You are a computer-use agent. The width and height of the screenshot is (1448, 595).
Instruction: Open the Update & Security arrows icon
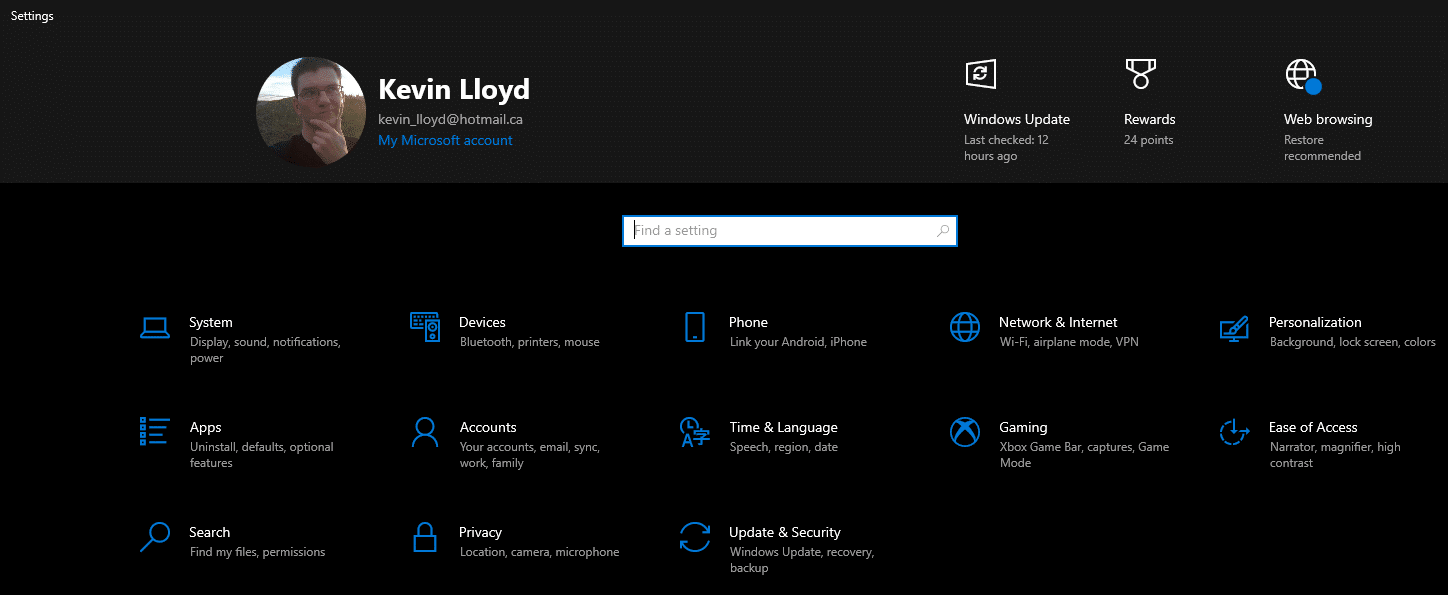coord(695,537)
